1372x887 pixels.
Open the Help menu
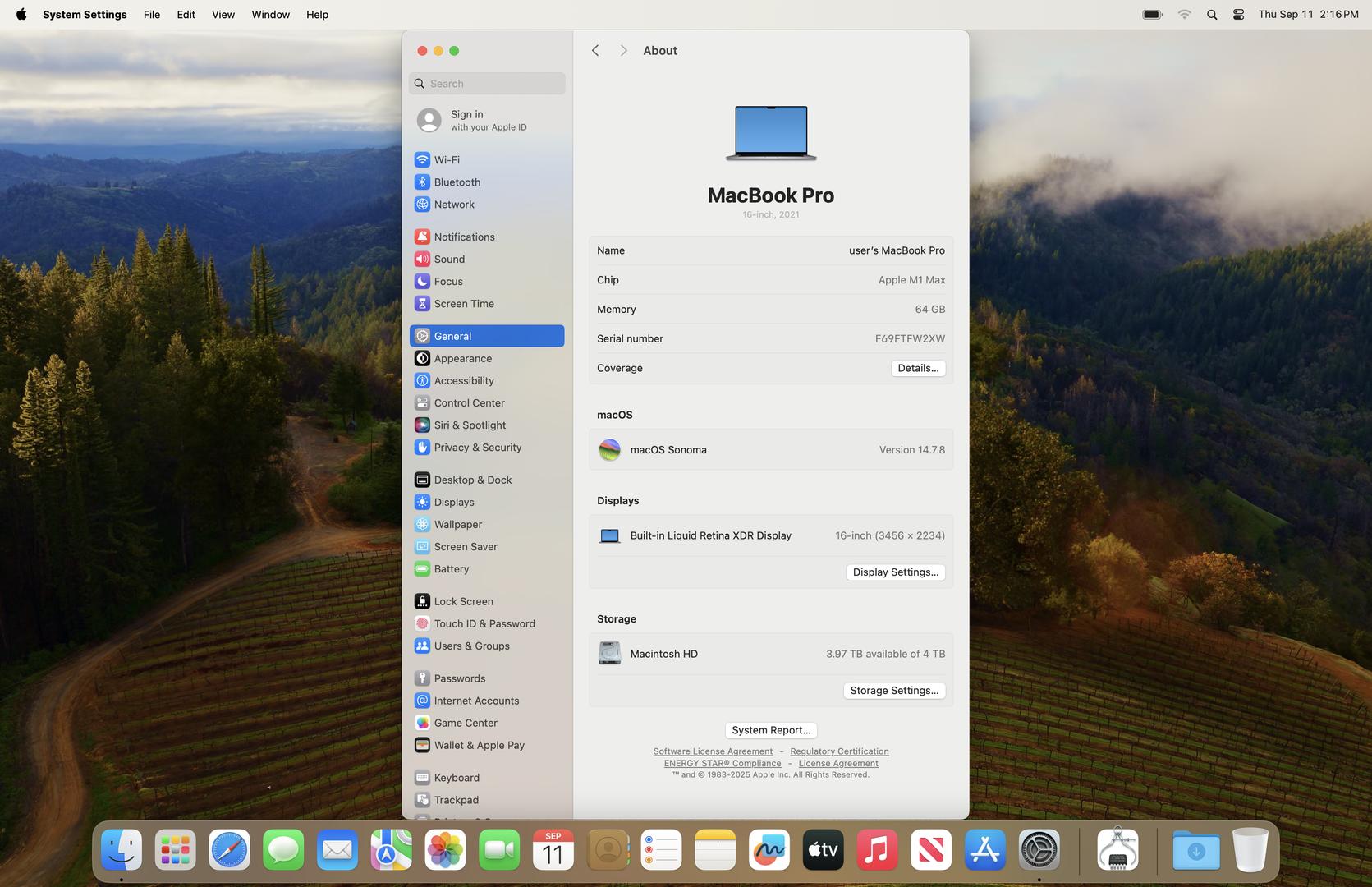coord(318,14)
